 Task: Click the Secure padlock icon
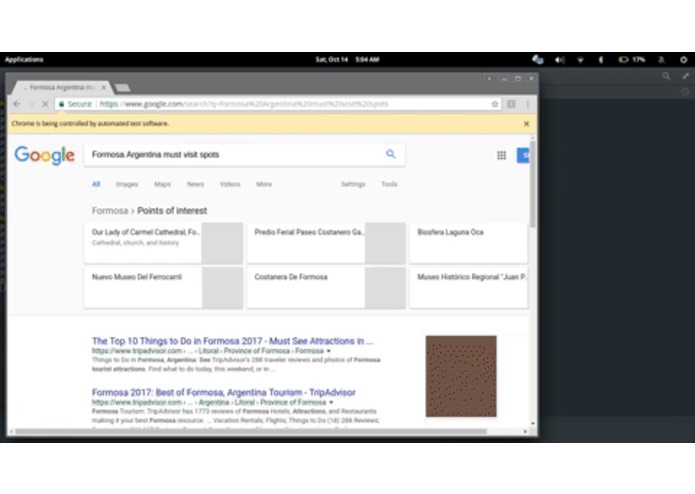pyautogui.click(x=61, y=104)
